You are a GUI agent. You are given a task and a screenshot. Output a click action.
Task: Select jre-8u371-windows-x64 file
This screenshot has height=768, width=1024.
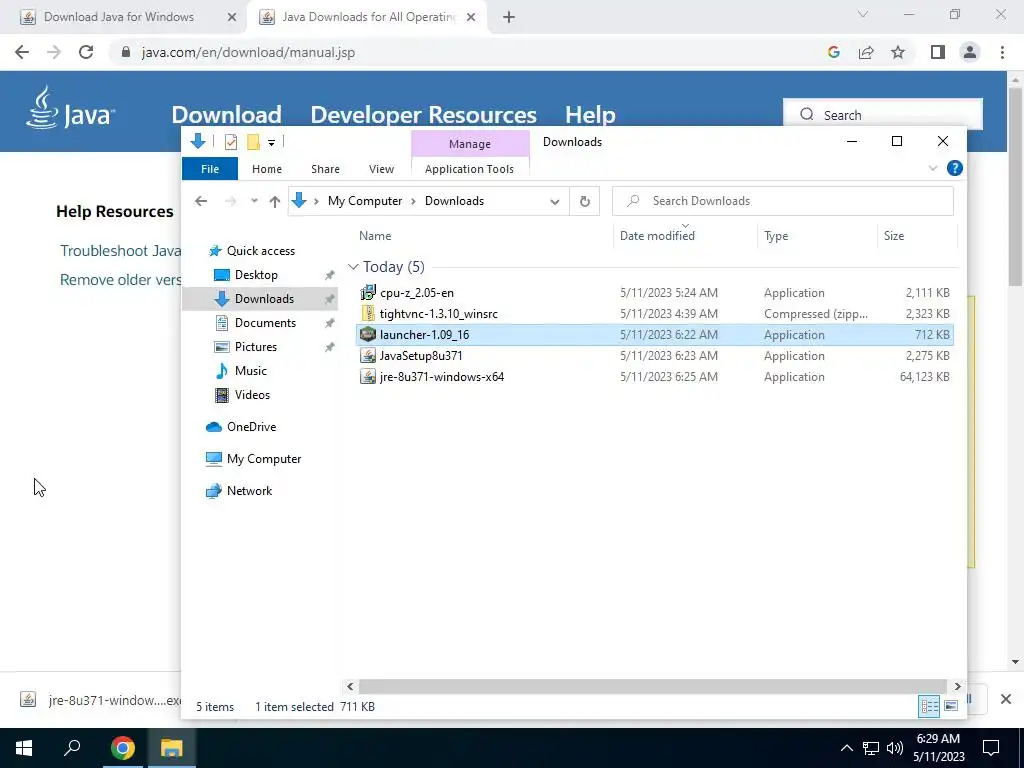[x=441, y=377]
